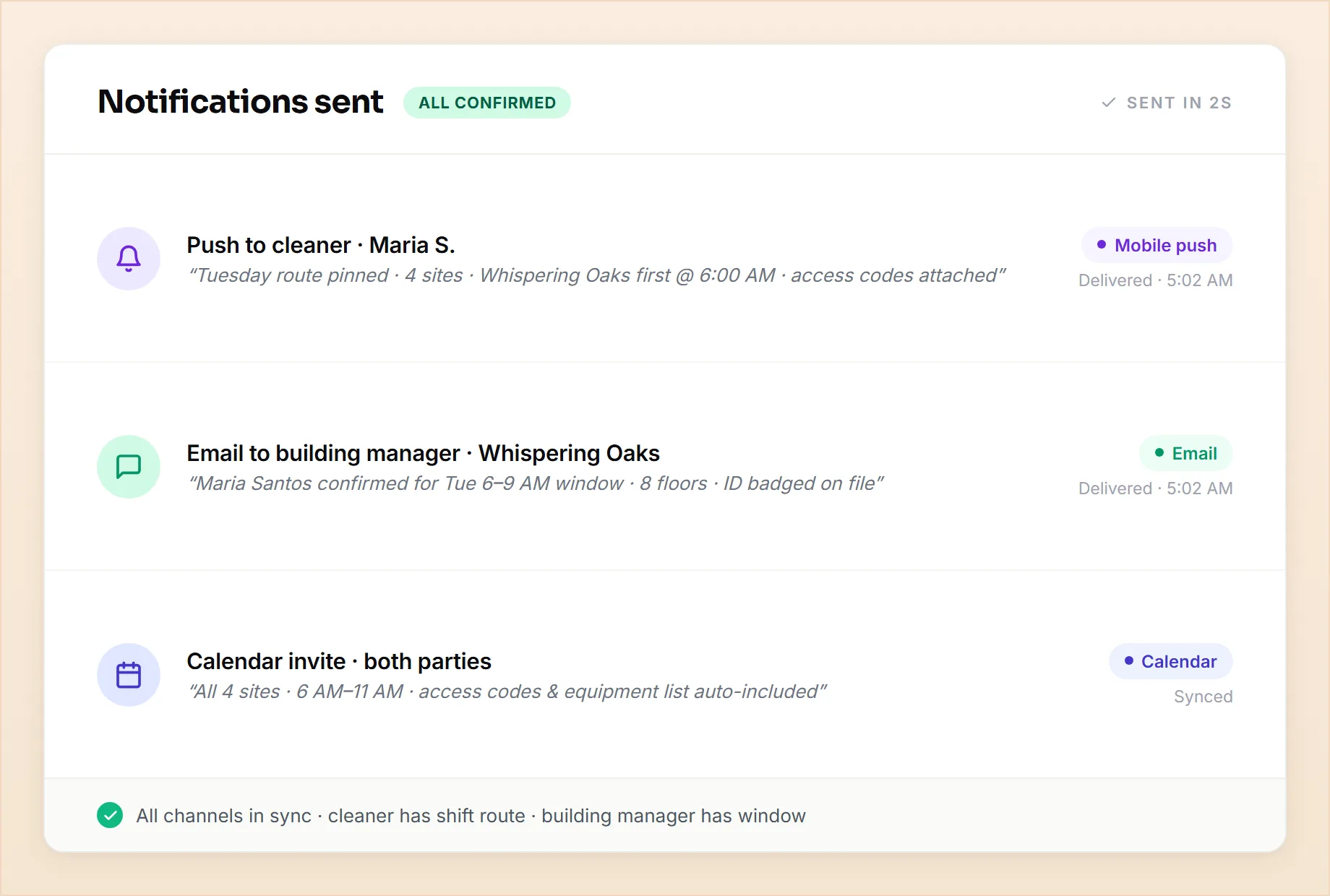Click the checkmark beside SENT IN 2S
The image size is (1330, 896).
1108,103
